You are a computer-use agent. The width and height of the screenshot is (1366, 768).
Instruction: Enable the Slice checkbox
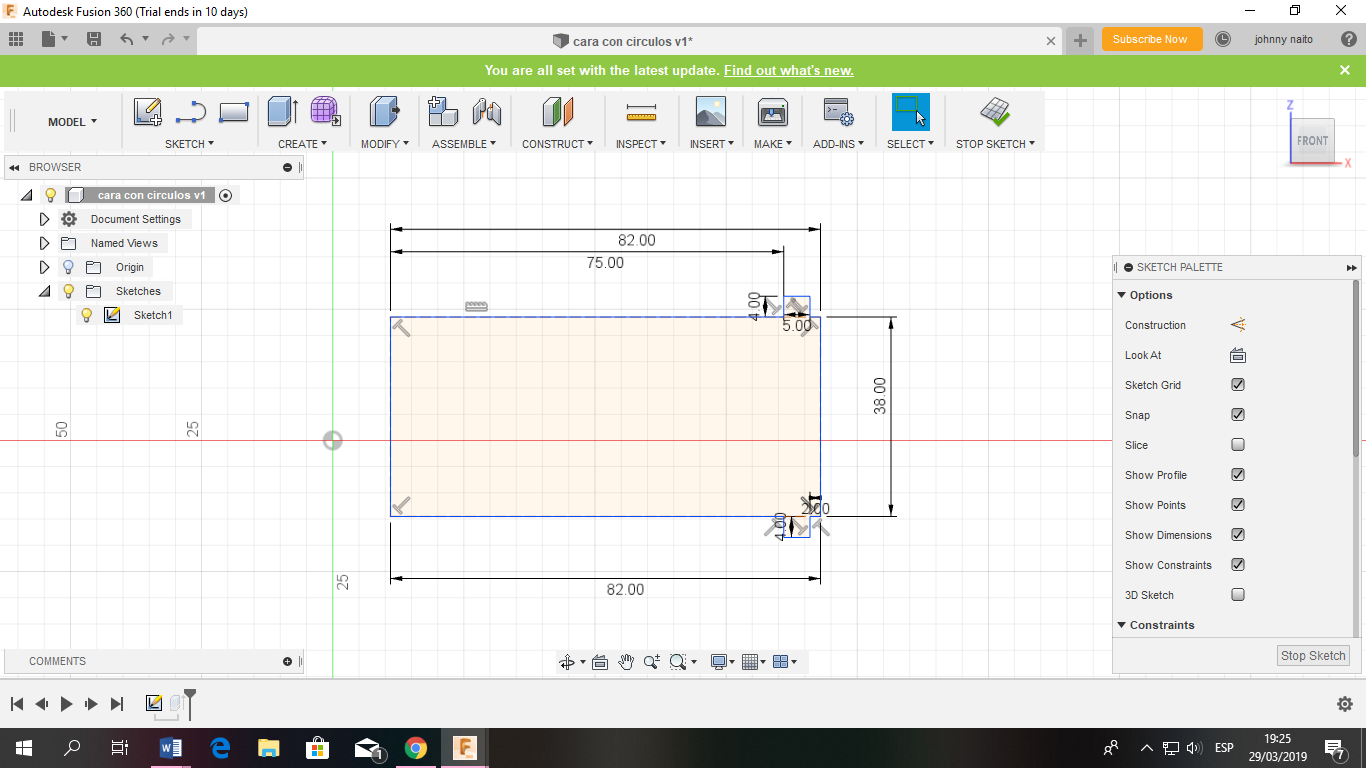pyautogui.click(x=1238, y=445)
